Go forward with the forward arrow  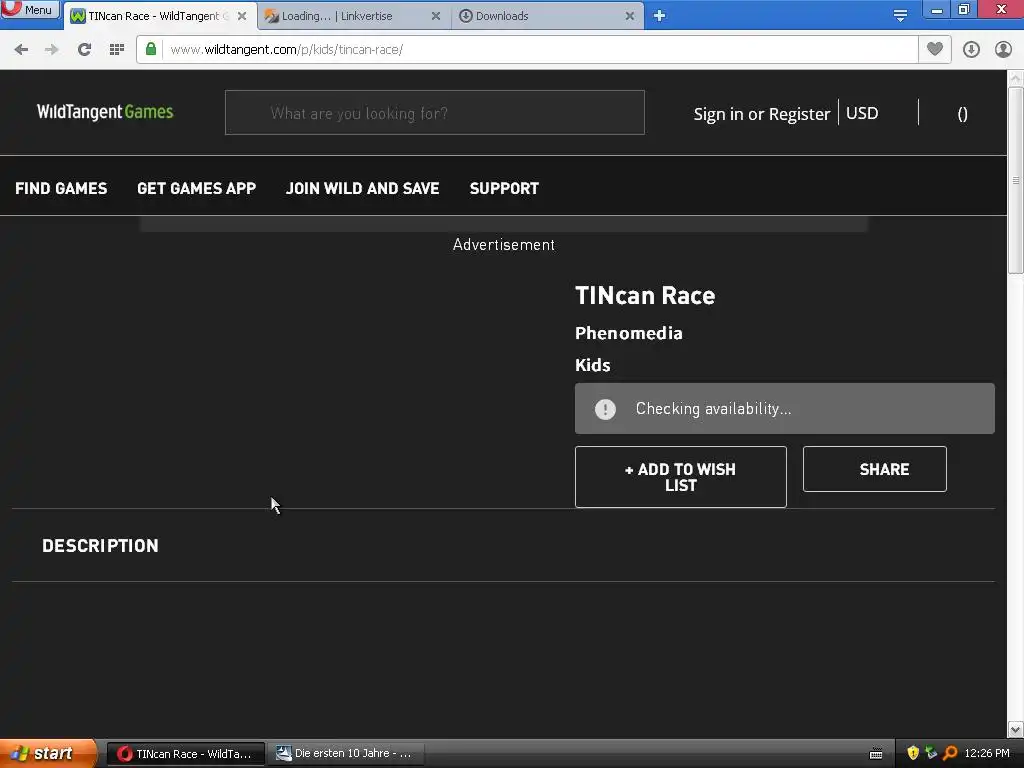[52, 50]
